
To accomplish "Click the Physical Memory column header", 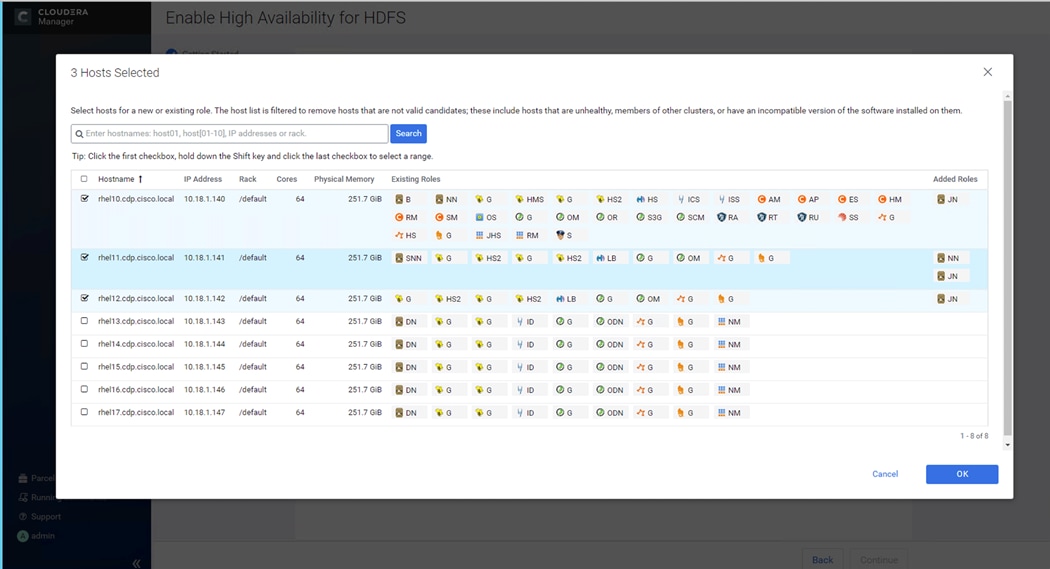I will pyautogui.click(x=344, y=179).
